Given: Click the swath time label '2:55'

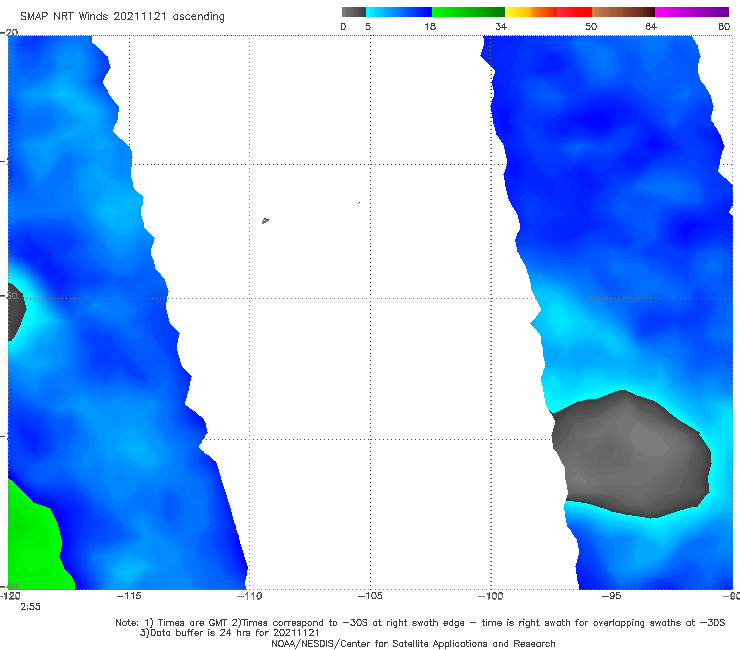Looking at the screenshot, I should 30,607.
